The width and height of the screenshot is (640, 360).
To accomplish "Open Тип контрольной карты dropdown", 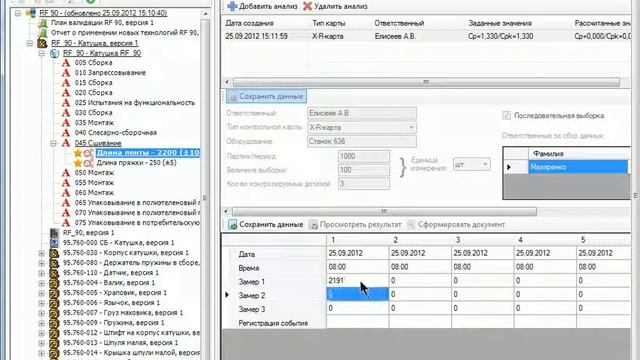I will tap(411, 127).
